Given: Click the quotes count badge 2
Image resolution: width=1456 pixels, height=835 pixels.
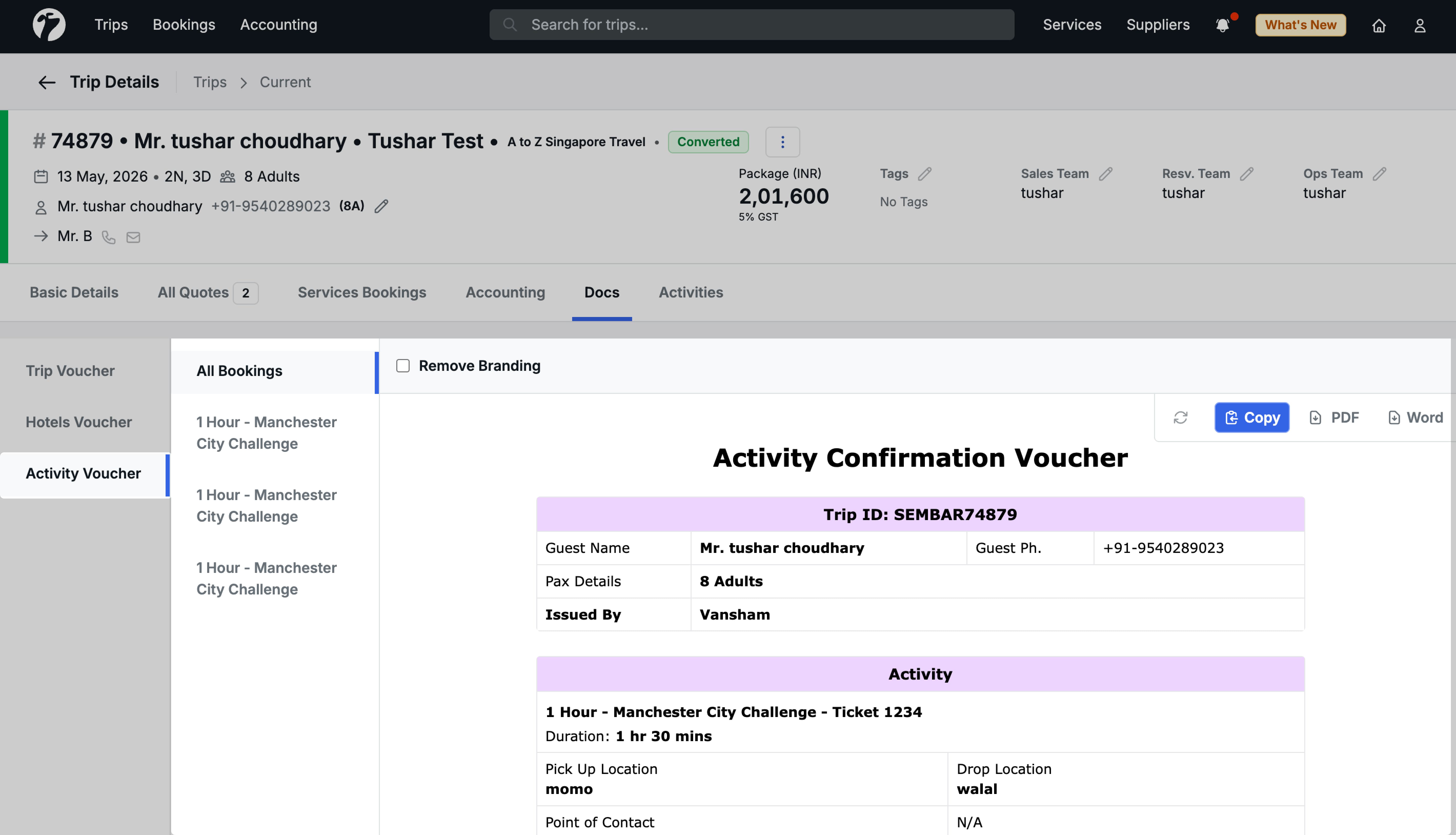Looking at the screenshot, I should (x=245, y=293).
